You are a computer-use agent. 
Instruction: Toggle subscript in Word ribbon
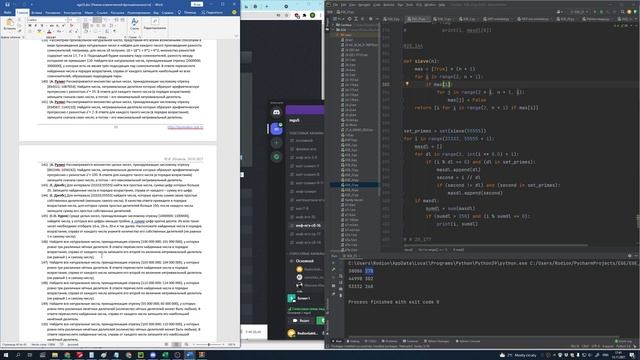[x=58, y=26]
